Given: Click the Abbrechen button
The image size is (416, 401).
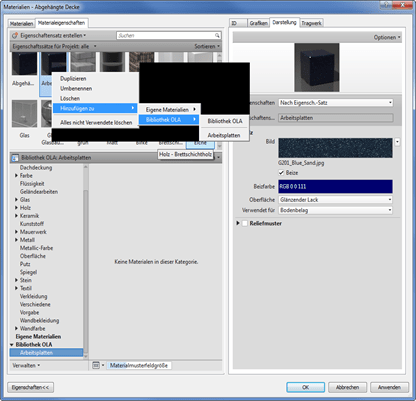Looking at the screenshot, I should (x=347, y=387).
